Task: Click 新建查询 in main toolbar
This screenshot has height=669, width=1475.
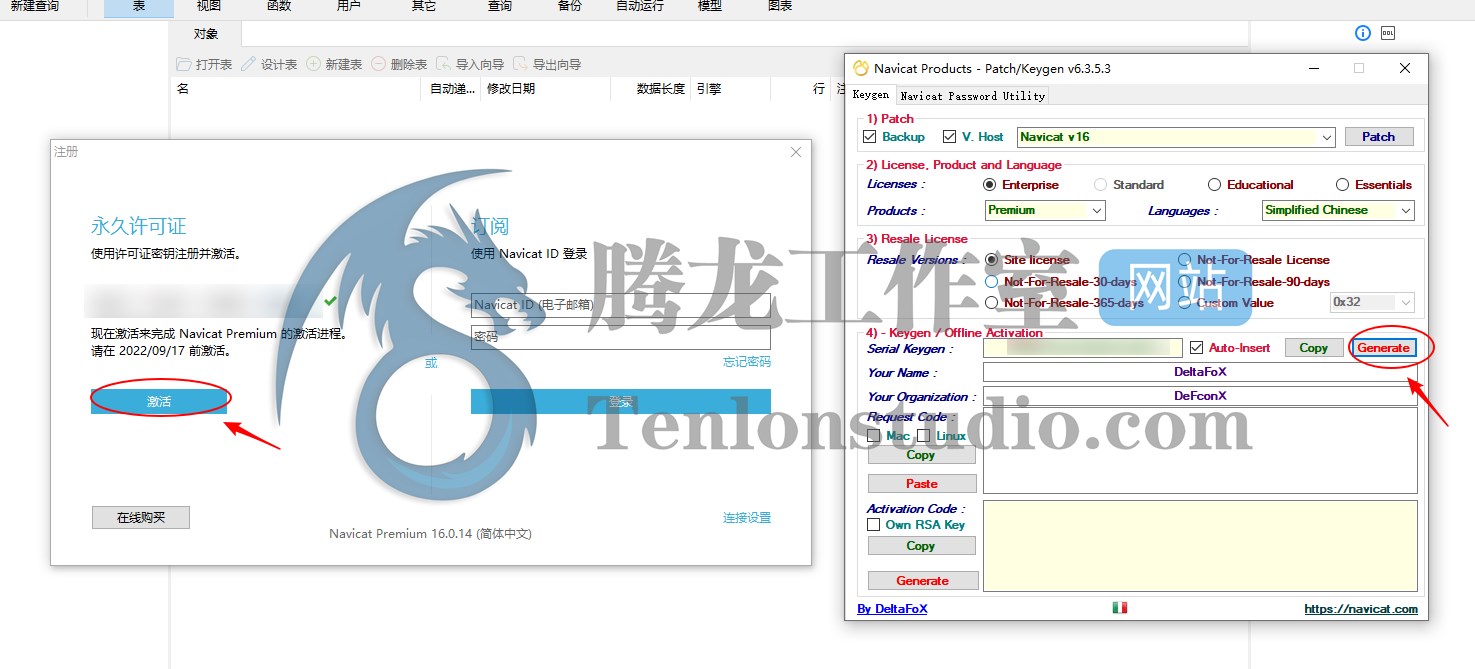Action: 35,6
